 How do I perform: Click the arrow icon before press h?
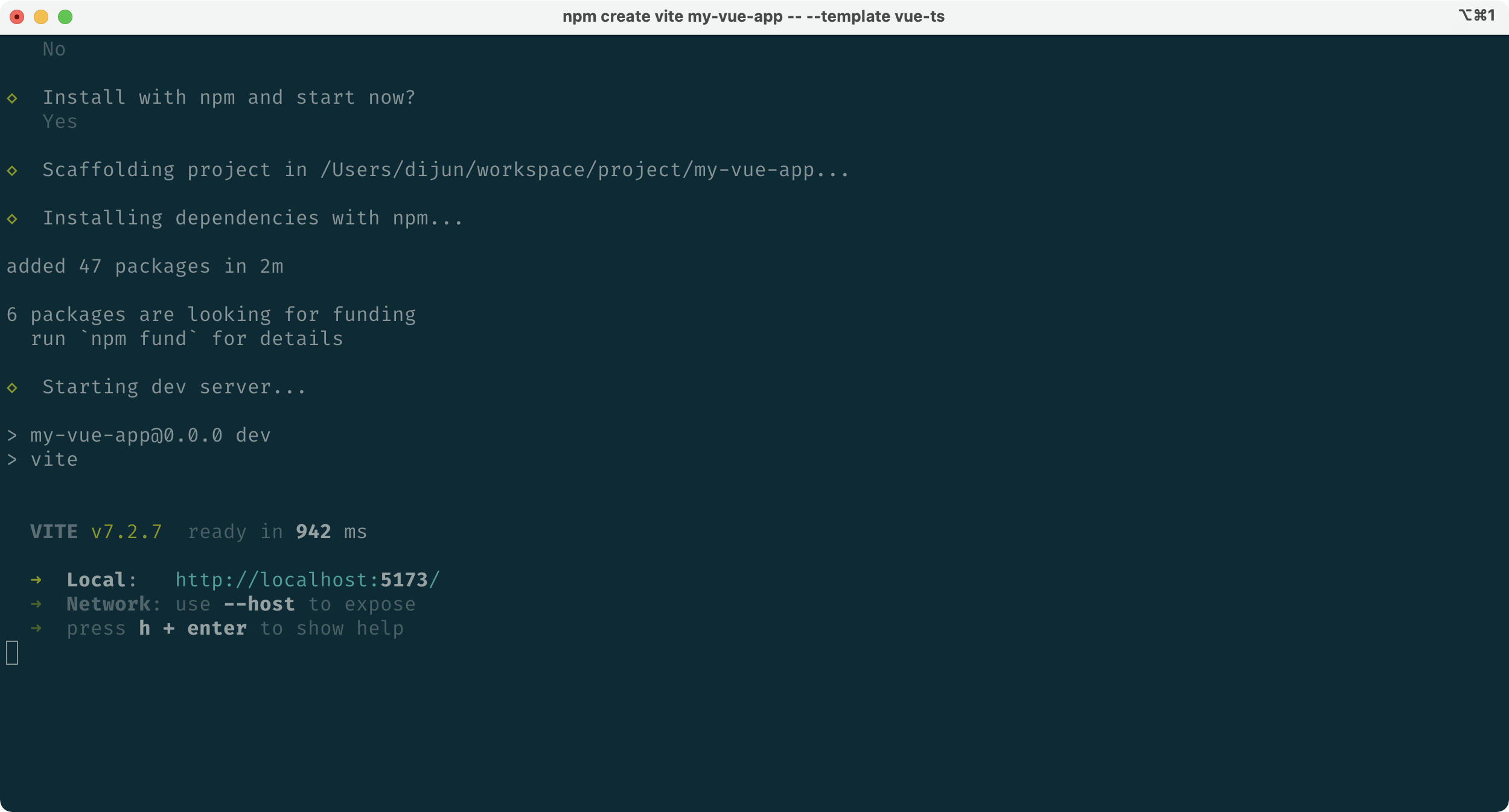point(36,629)
